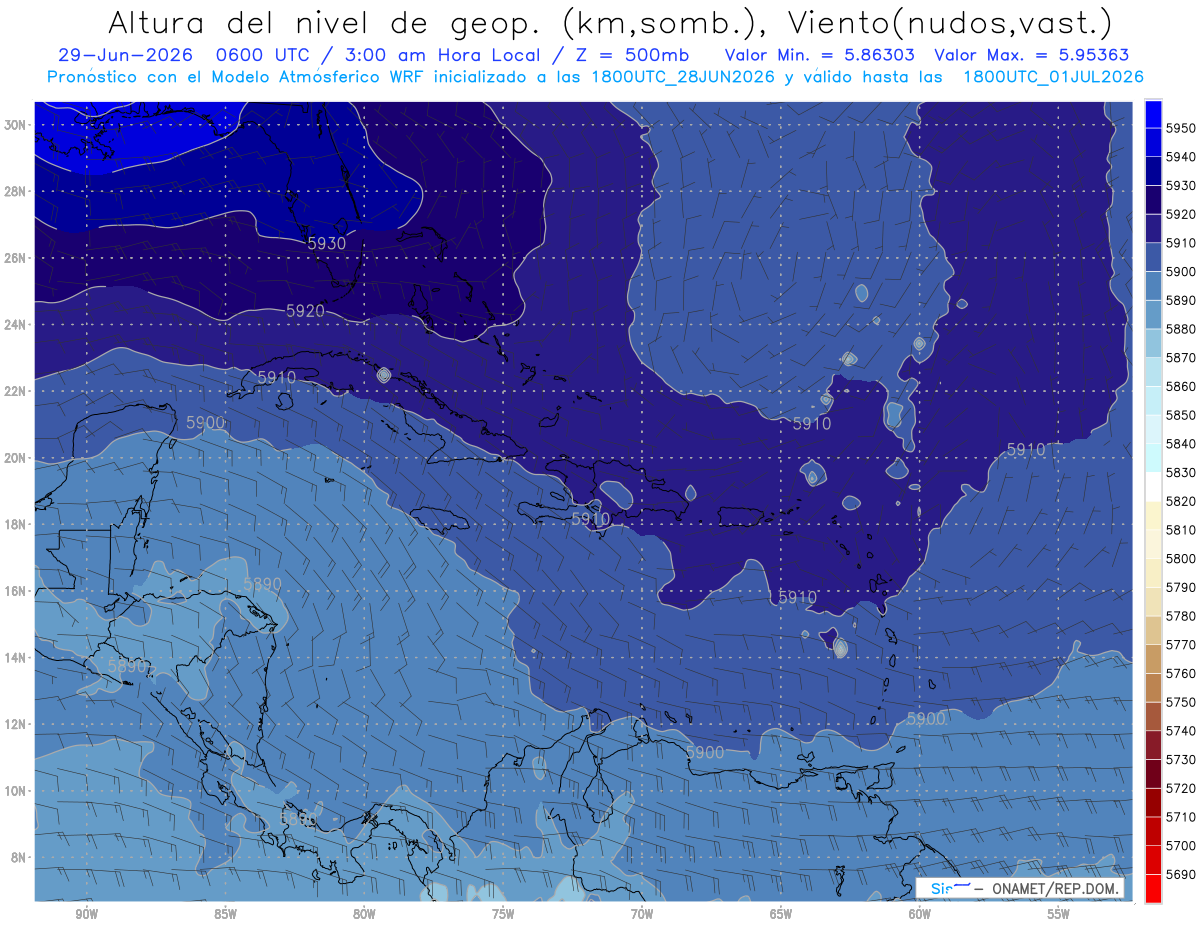Click the light cyan swatch between 5840 and 5830
Screen dimensions: 1200x927
point(1153,458)
